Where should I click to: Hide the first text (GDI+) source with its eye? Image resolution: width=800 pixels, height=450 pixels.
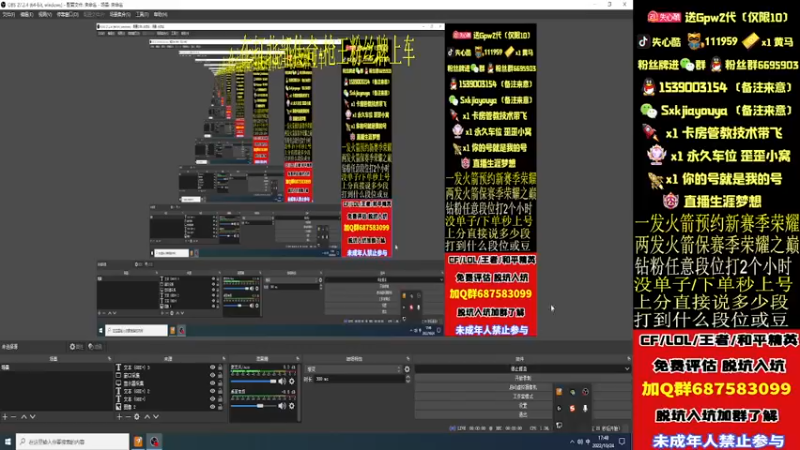click(x=213, y=367)
